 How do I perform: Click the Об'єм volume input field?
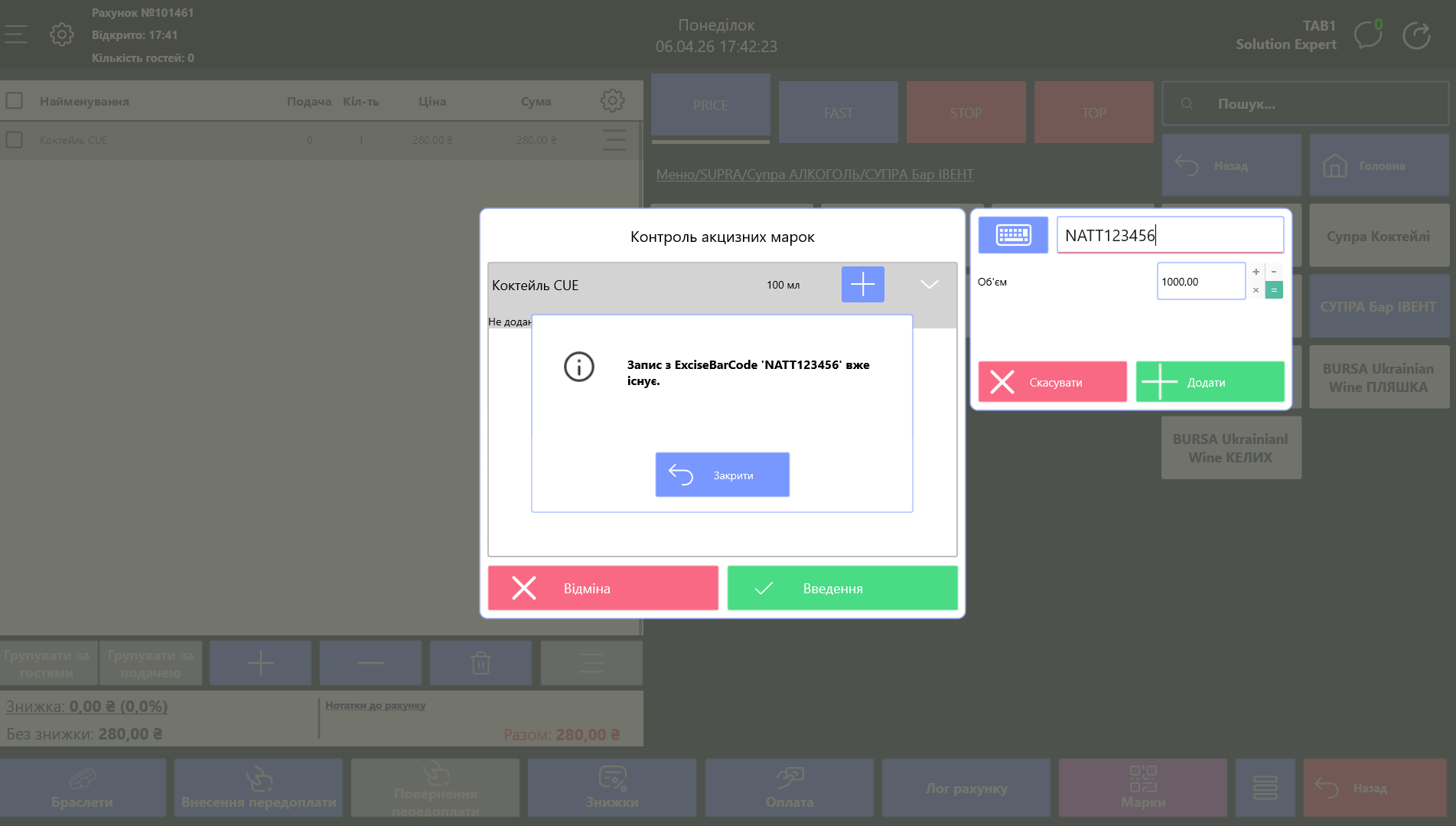click(1200, 282)
